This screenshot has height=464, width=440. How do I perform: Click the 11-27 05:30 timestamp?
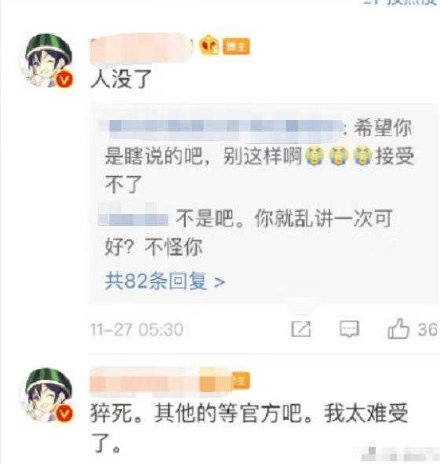pos(137,330)
